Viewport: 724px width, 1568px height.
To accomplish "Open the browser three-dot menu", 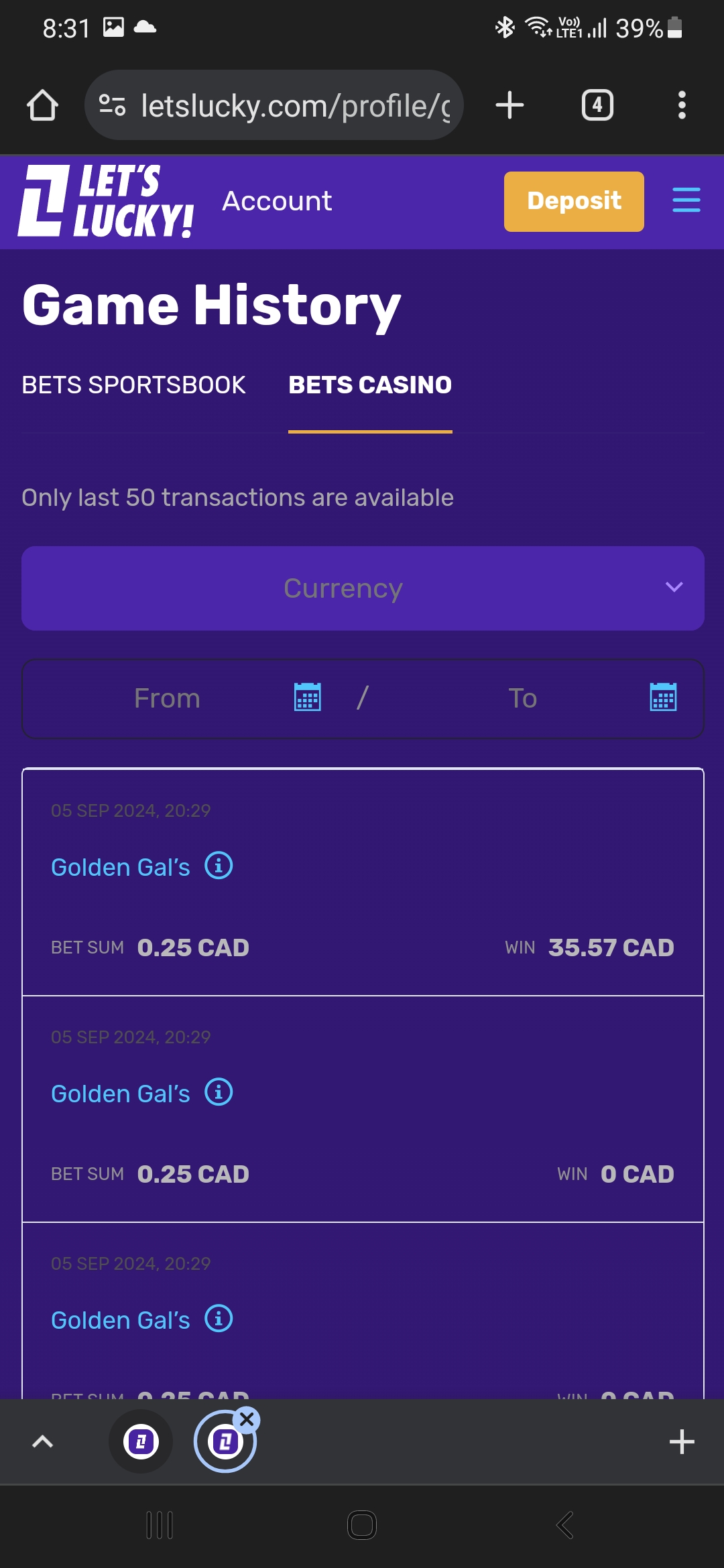I will tap(682, 105).
